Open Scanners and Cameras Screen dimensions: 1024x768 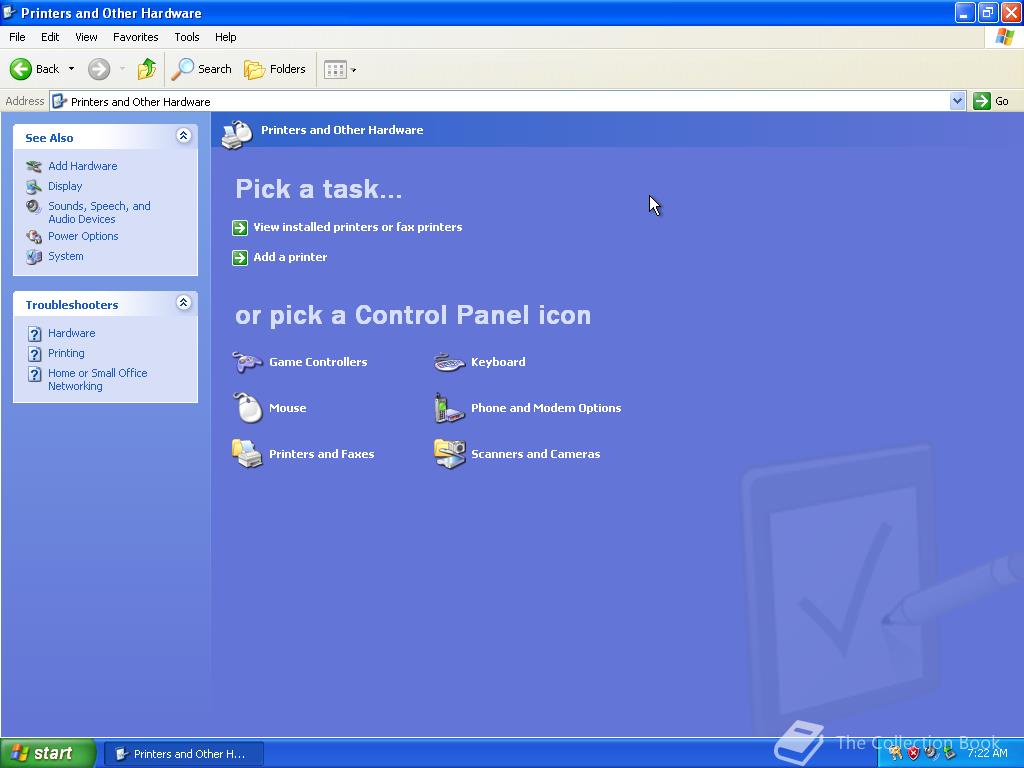tap(535, 454)
